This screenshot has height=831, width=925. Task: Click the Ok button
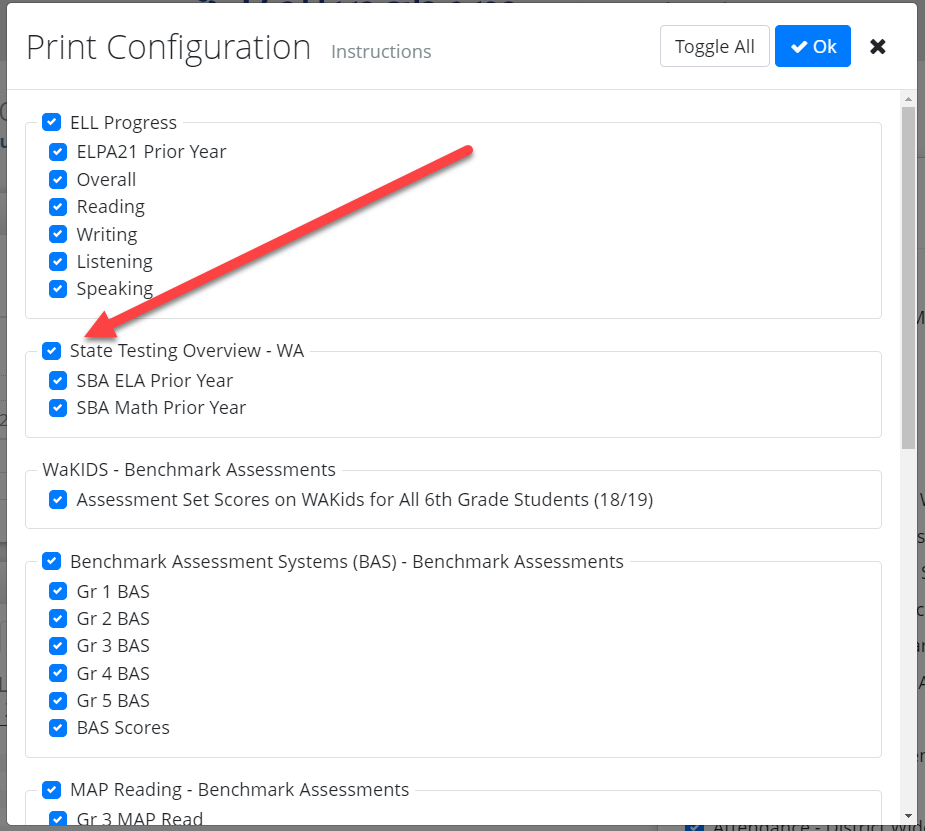coord(812,46)
